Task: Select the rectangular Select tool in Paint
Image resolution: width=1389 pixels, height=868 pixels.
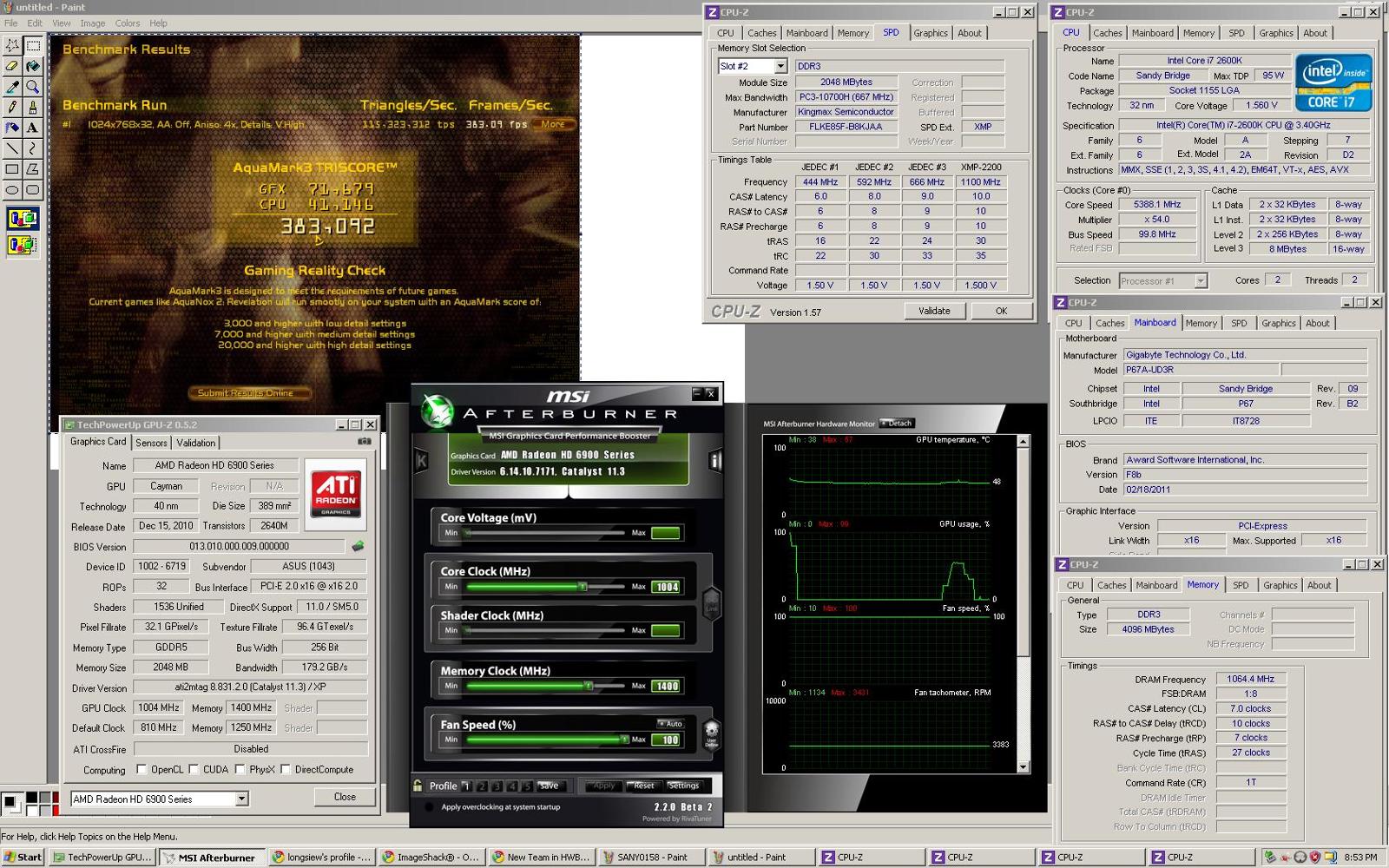Action: click(33, 45)
